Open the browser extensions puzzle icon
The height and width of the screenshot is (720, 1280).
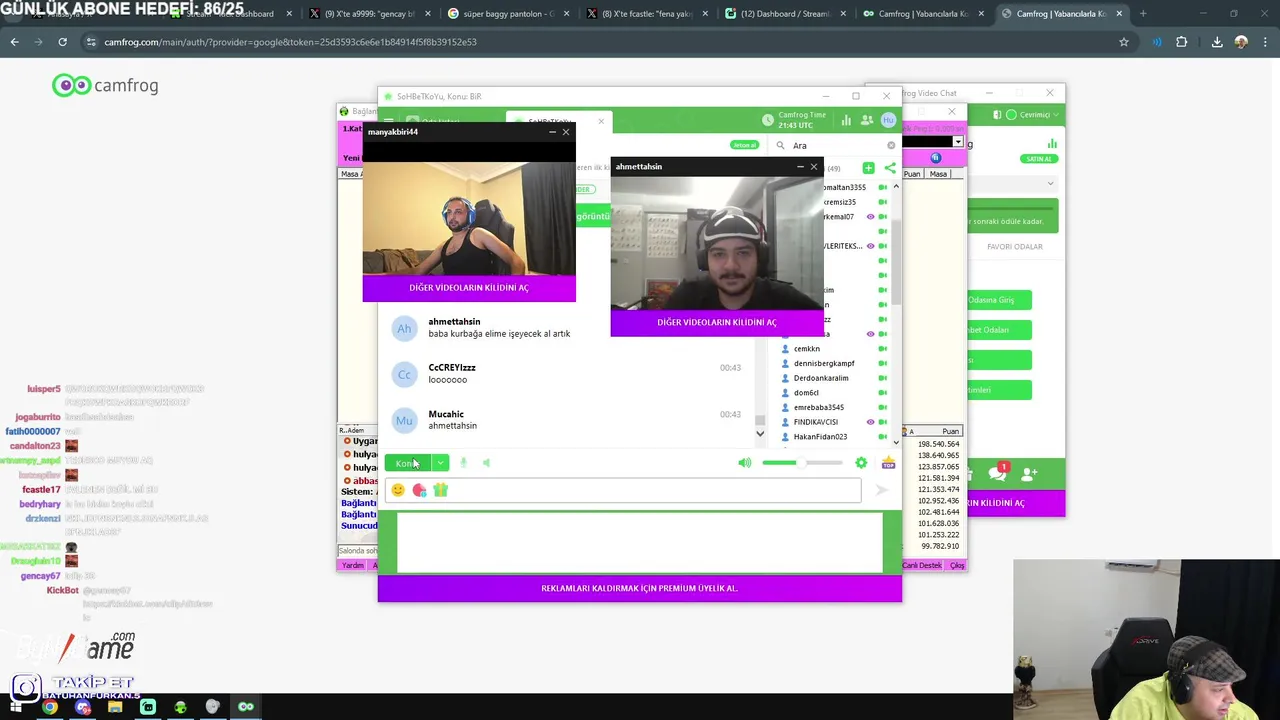pos(1182,42)
